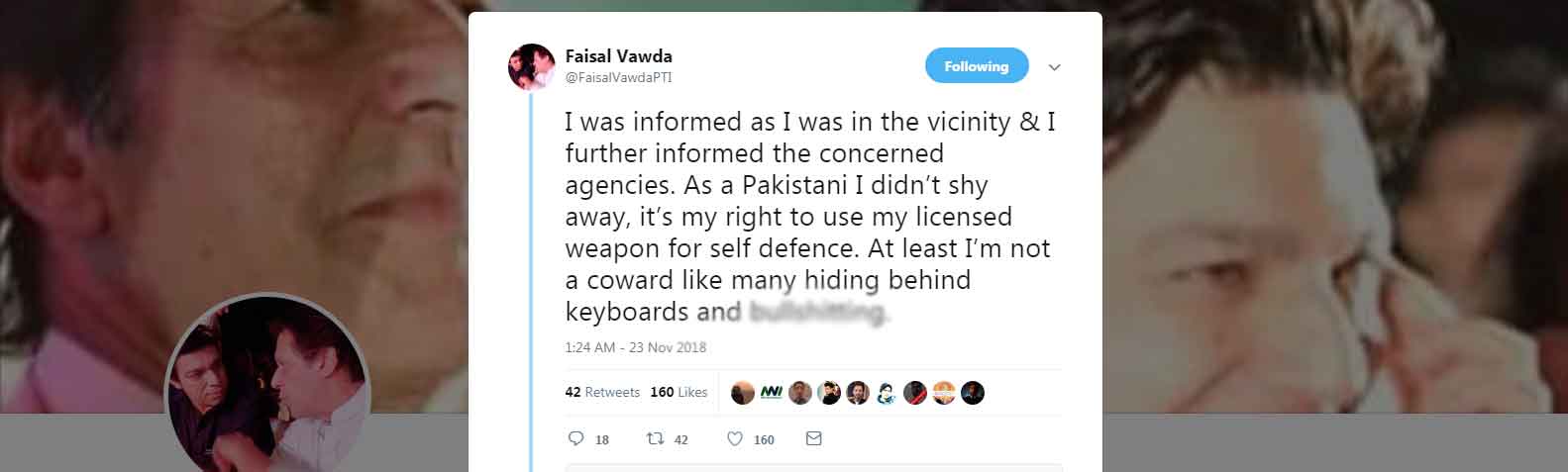Send tweet via Direct Message envelope icon
Image resolution: width=1568 pixels, height=472 pixels.
click(x=814, y=438)
